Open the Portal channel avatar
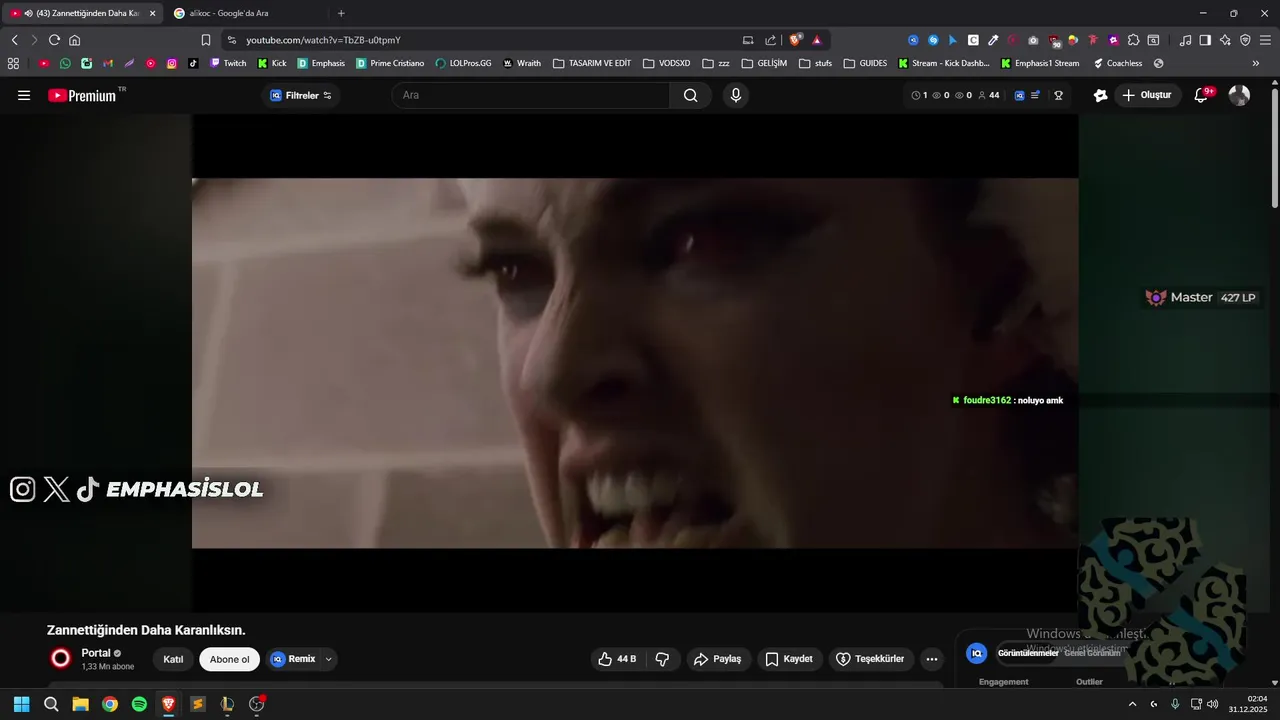The image size is (1280, 720). click(x=61, y=658)
